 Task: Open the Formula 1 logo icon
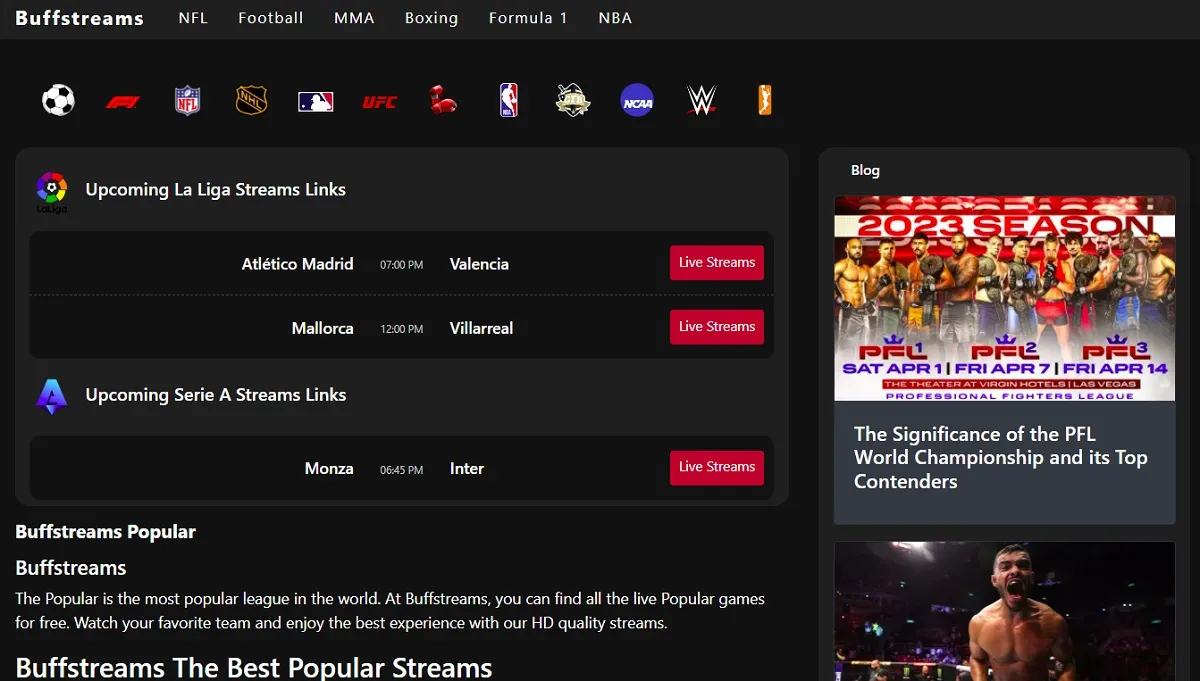[x=123, y=101]
